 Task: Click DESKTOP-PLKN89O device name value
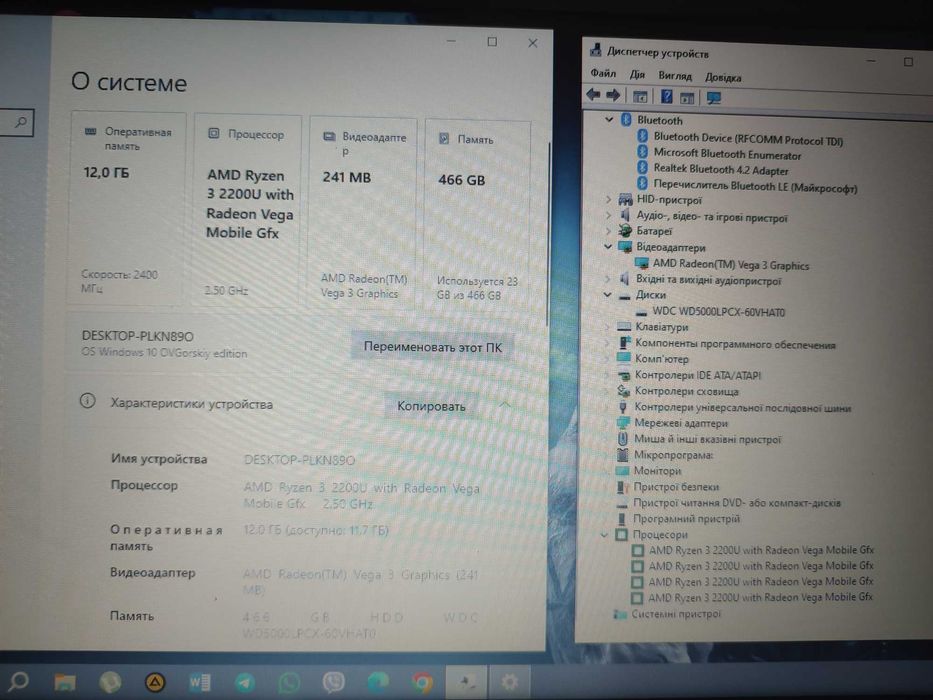click(299, 460)
